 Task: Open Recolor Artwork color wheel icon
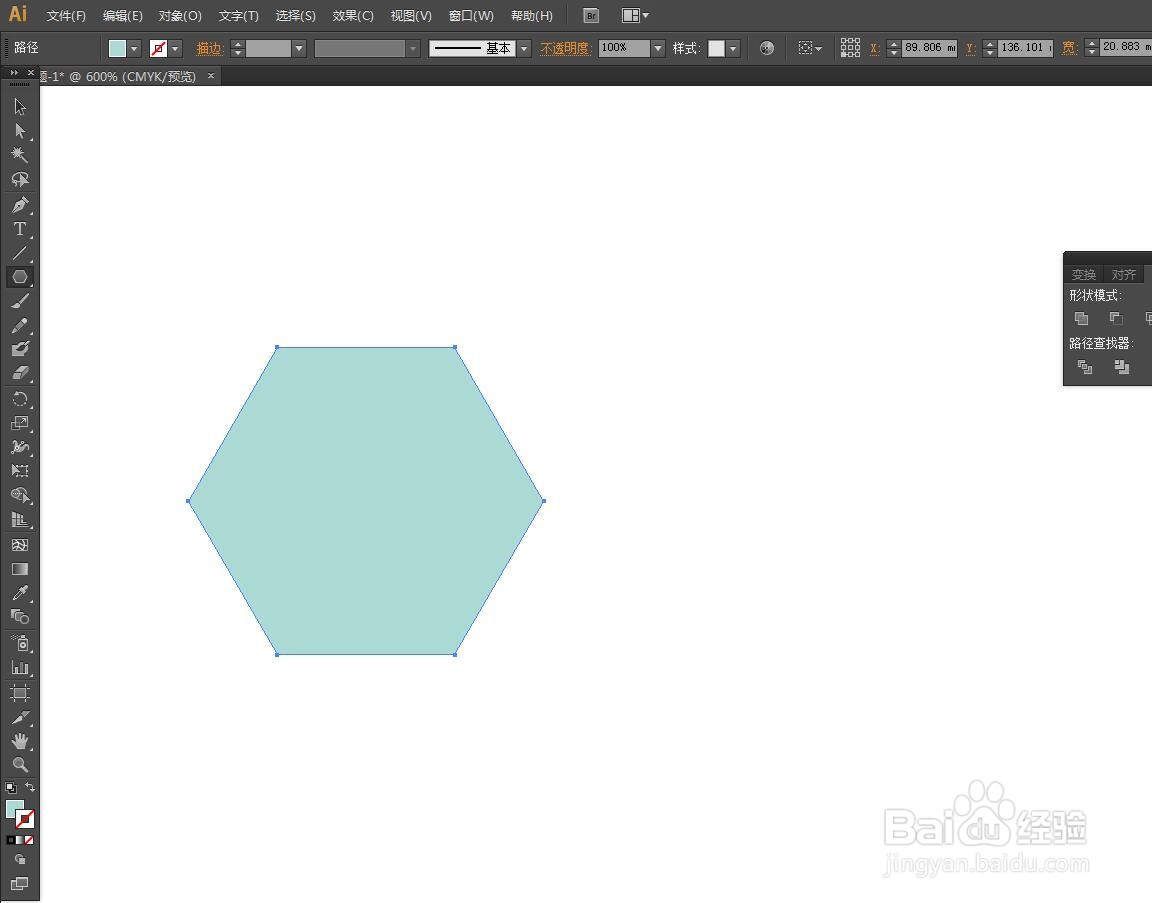pyautogui.click(x=766, y=48)
